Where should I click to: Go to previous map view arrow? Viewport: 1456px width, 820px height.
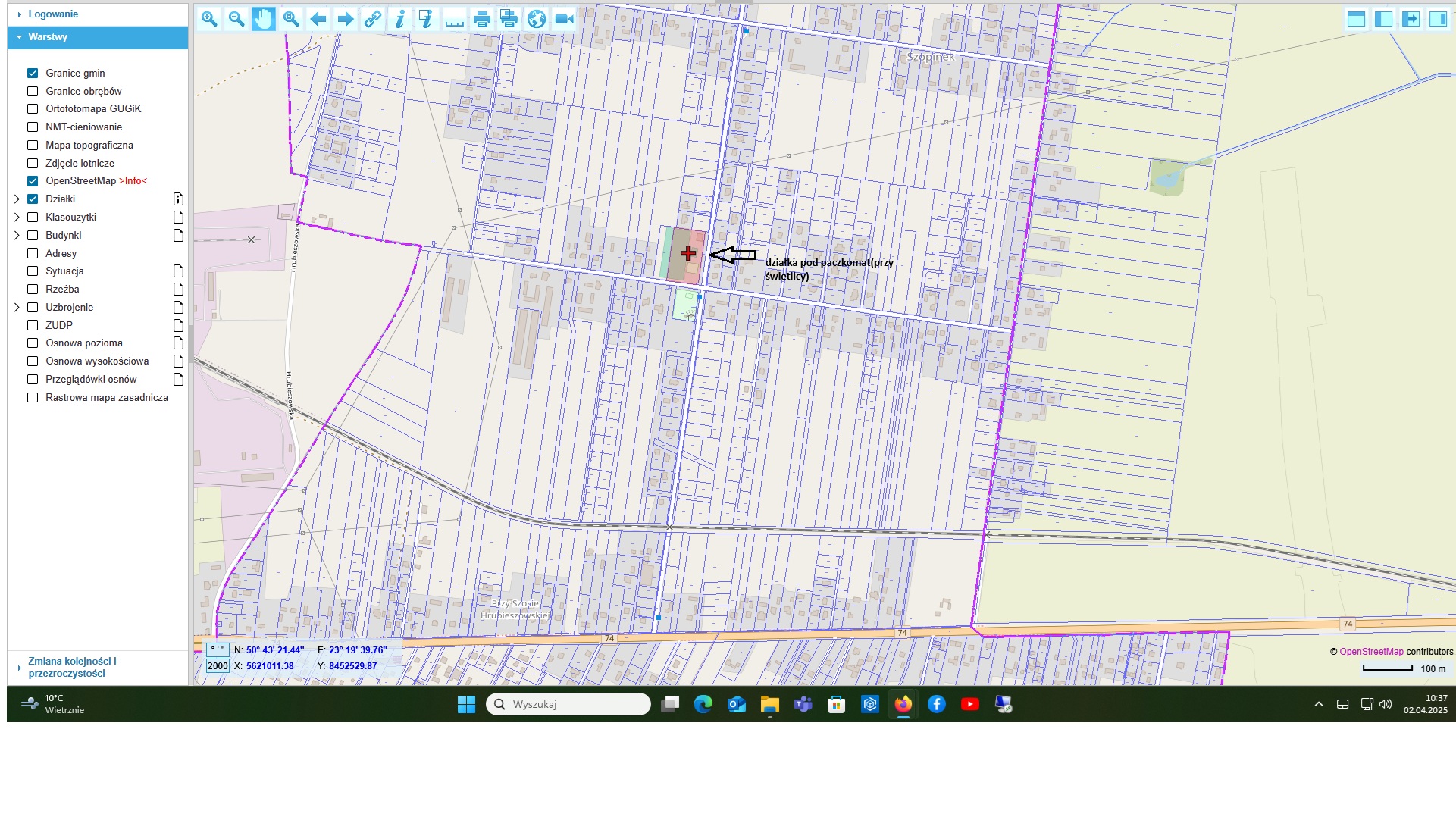coord(318,20)
